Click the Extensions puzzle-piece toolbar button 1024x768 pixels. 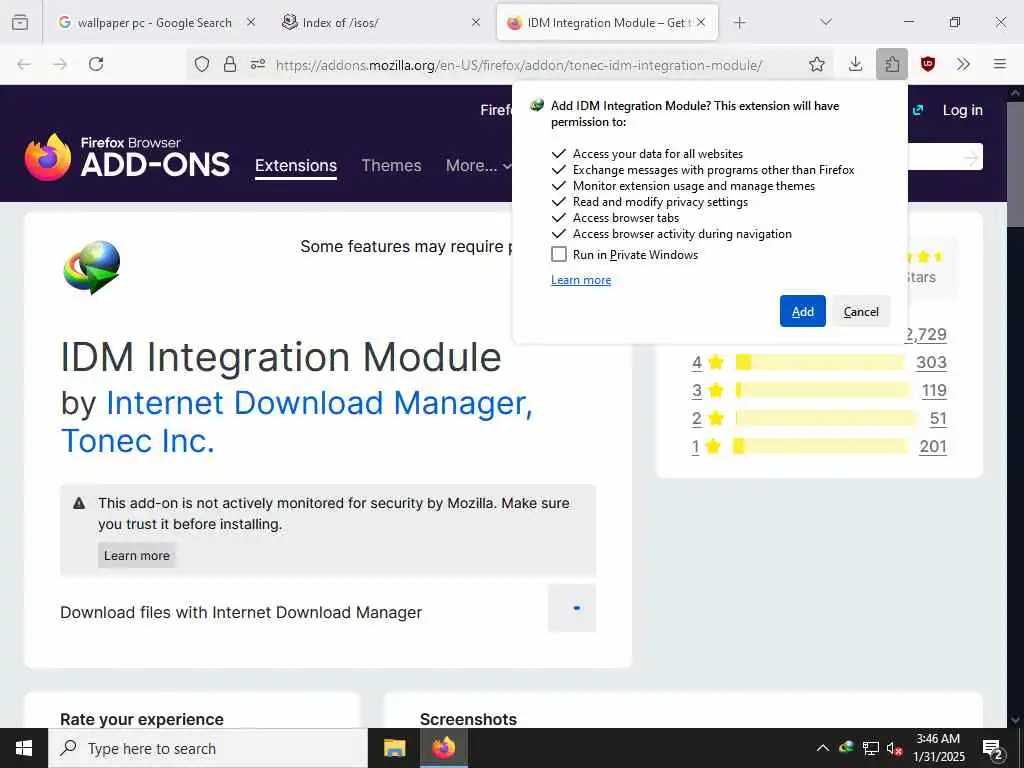[x=892, y=64]
